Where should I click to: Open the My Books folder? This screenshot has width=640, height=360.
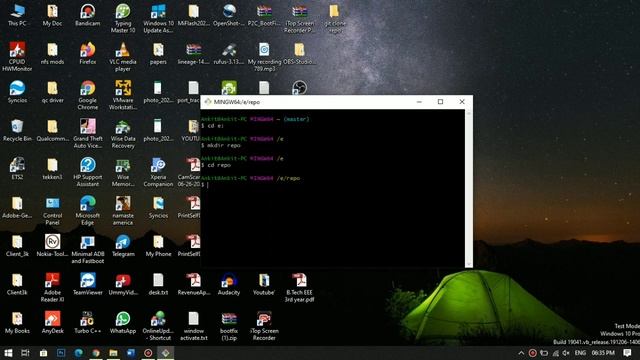tap(17, 322)
